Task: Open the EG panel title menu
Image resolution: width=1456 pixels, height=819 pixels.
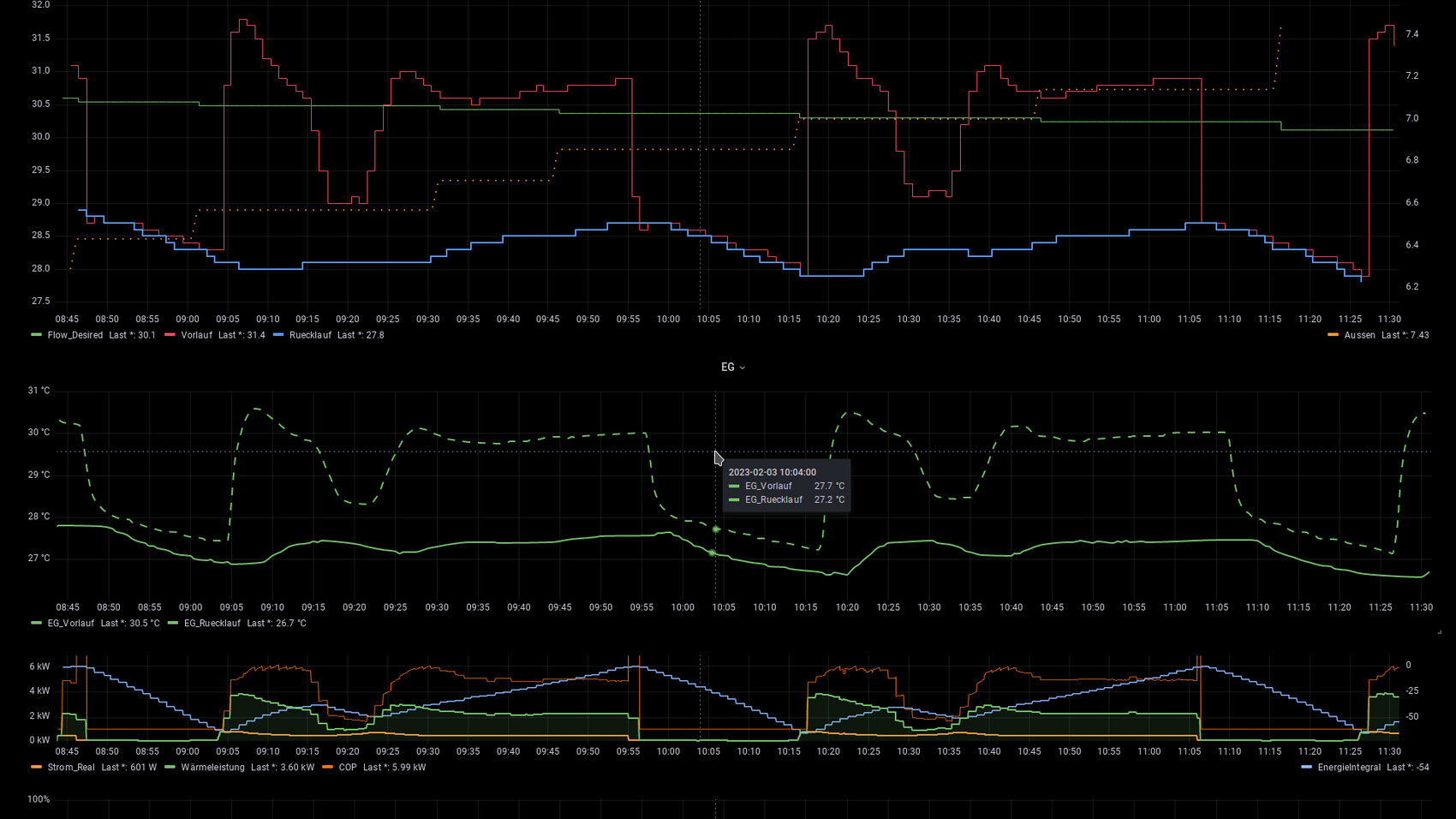Action: (727, 367)
